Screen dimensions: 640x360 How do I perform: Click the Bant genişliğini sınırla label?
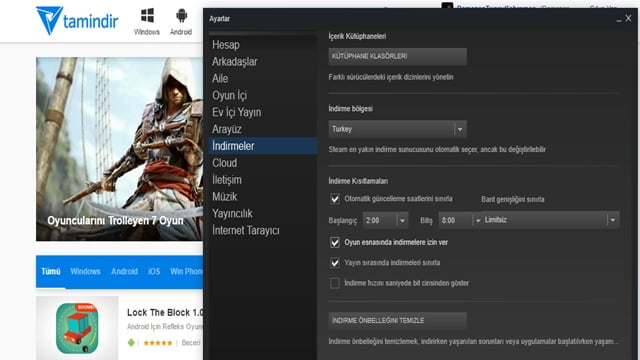pos(513,199)
